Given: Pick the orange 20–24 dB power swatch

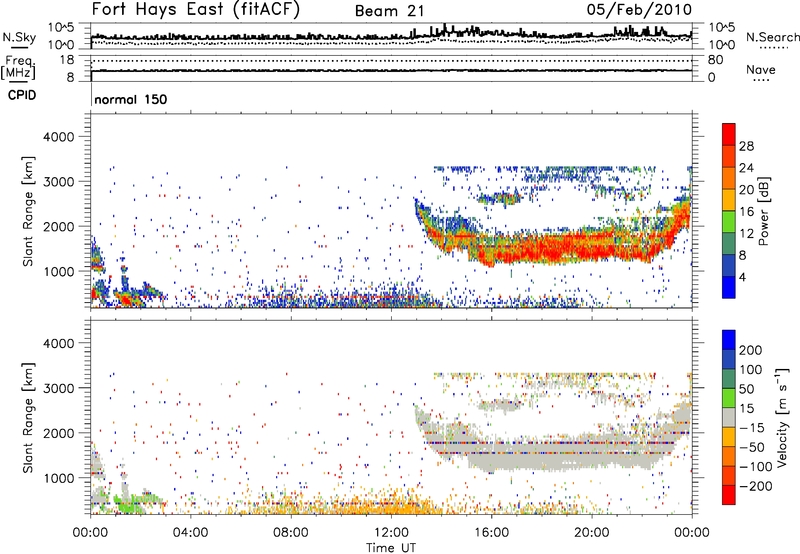Looking at the screenshot, I should click(x=729, y=179).
